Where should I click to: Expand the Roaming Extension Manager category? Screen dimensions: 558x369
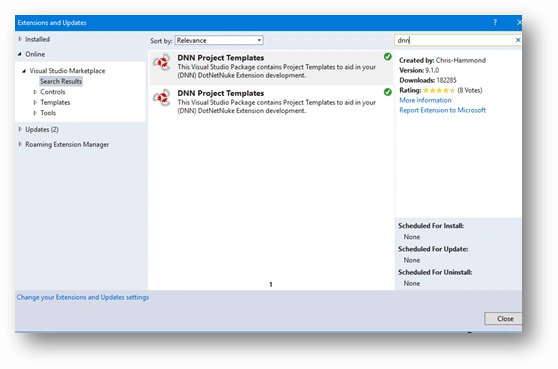tap(20, 144)
